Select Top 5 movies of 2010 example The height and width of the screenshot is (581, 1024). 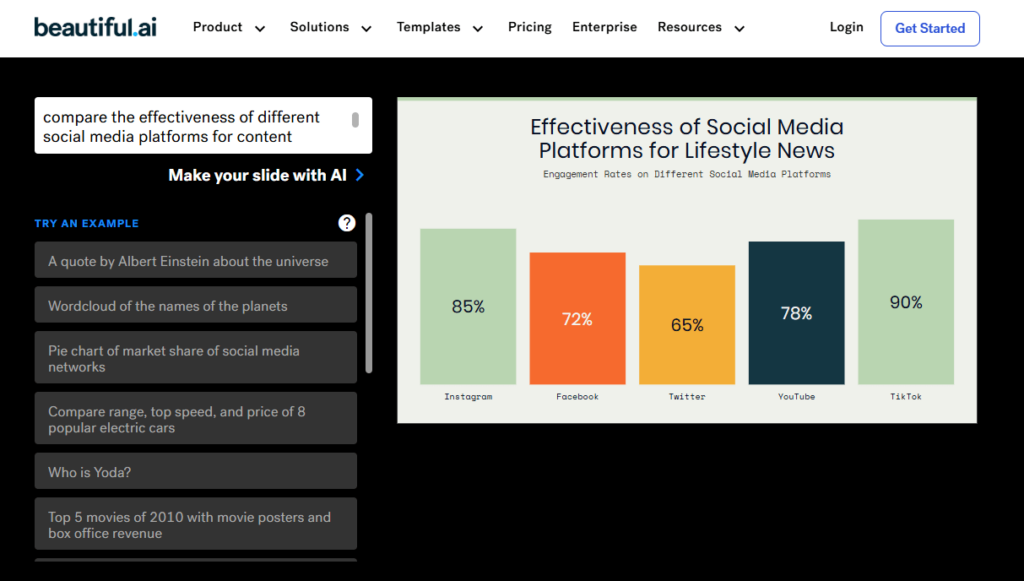pos(195,524)
